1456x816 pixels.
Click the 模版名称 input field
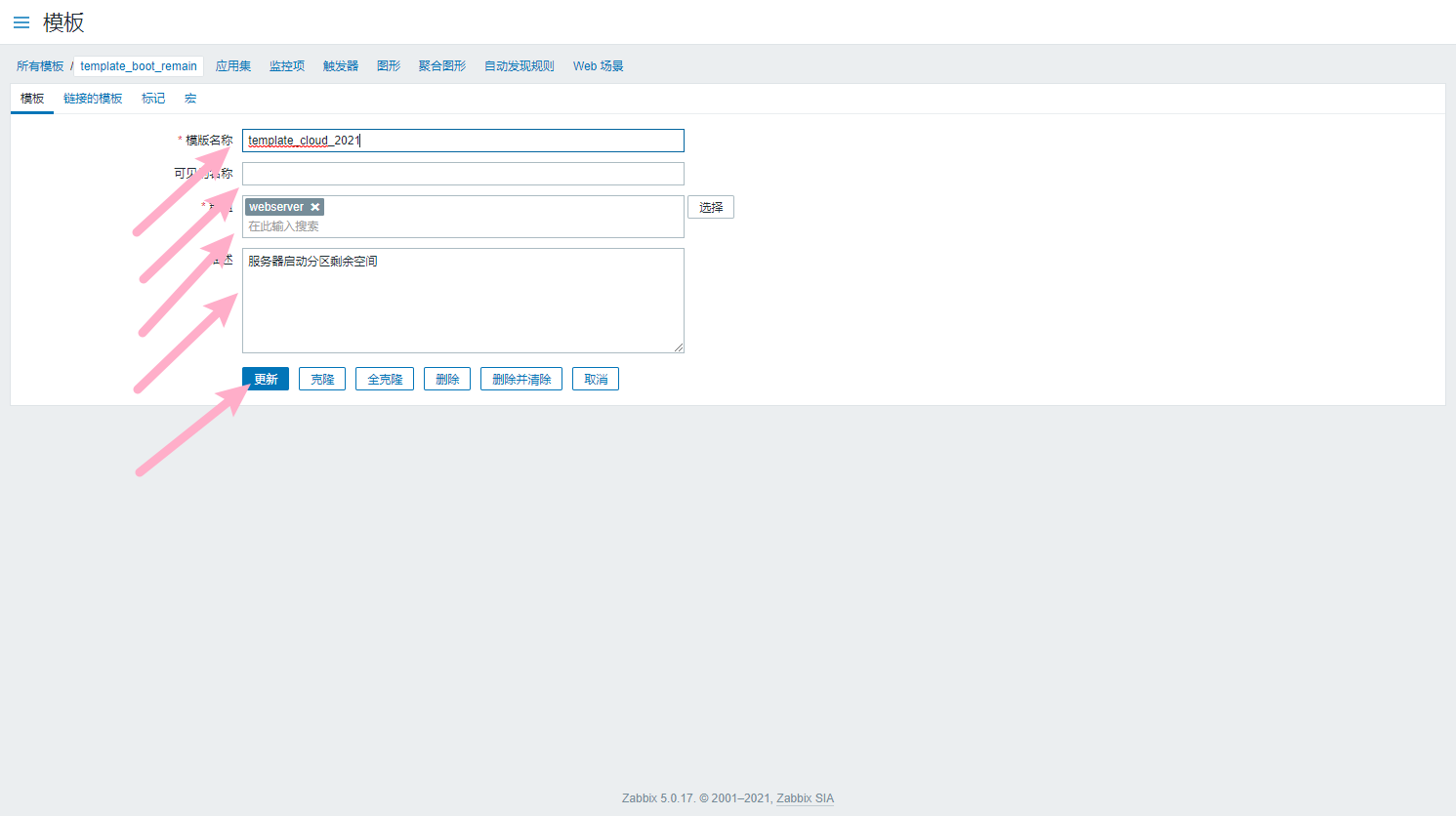tap(463, 141)
